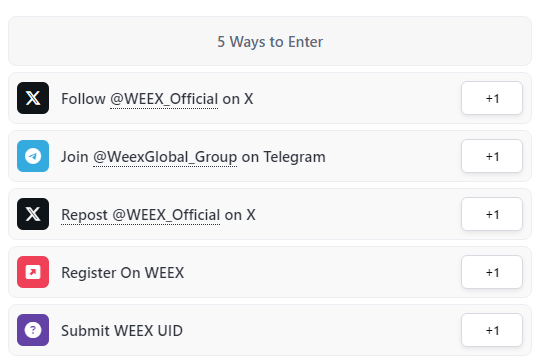Click the 5 Ways to Enter header
Image resolution: width=540 pixels, height=362 pixels.
pos(270,41)
